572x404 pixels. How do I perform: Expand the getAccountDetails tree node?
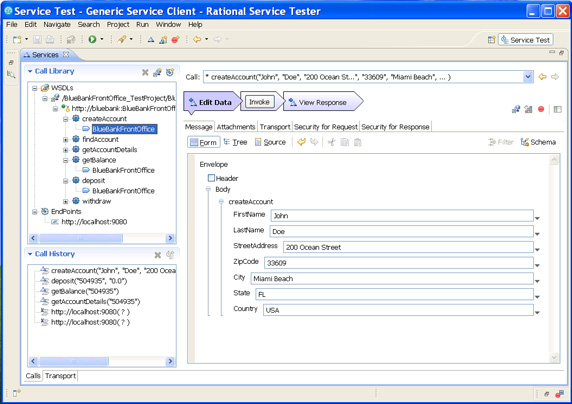point(65,150)
